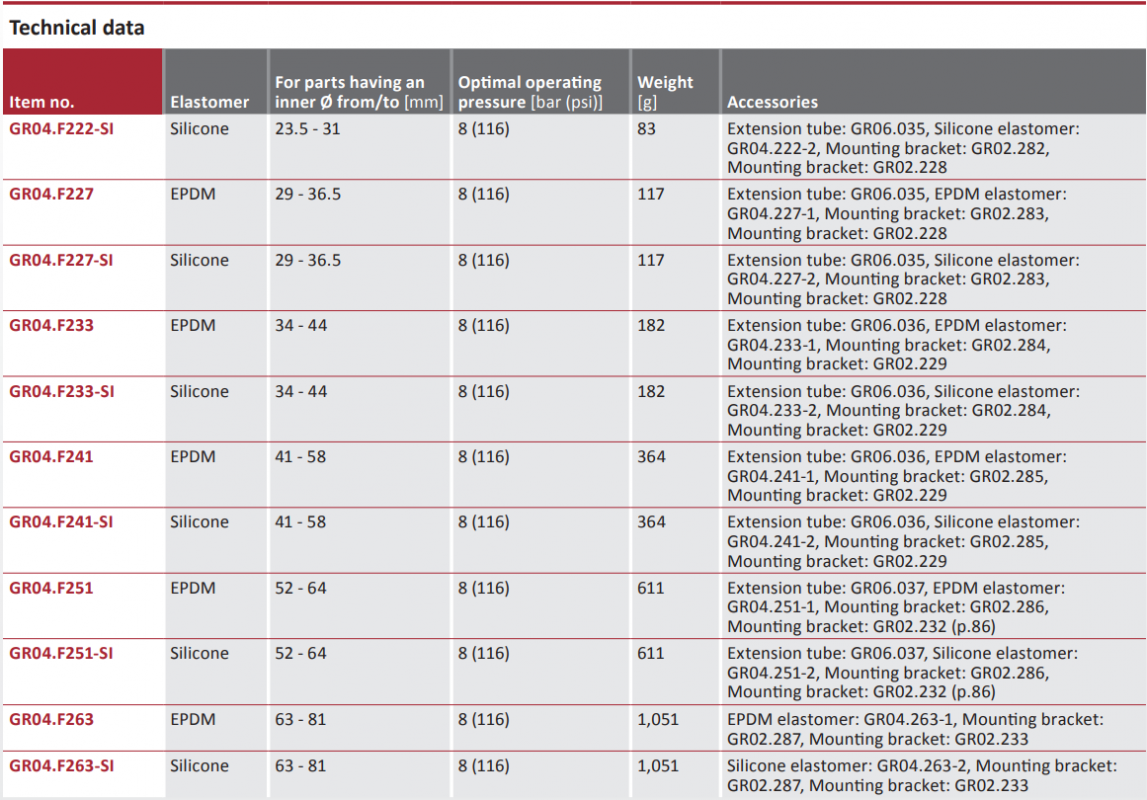Select item GR04.F241
This screenshot has height=800, width=1147.
51,456
